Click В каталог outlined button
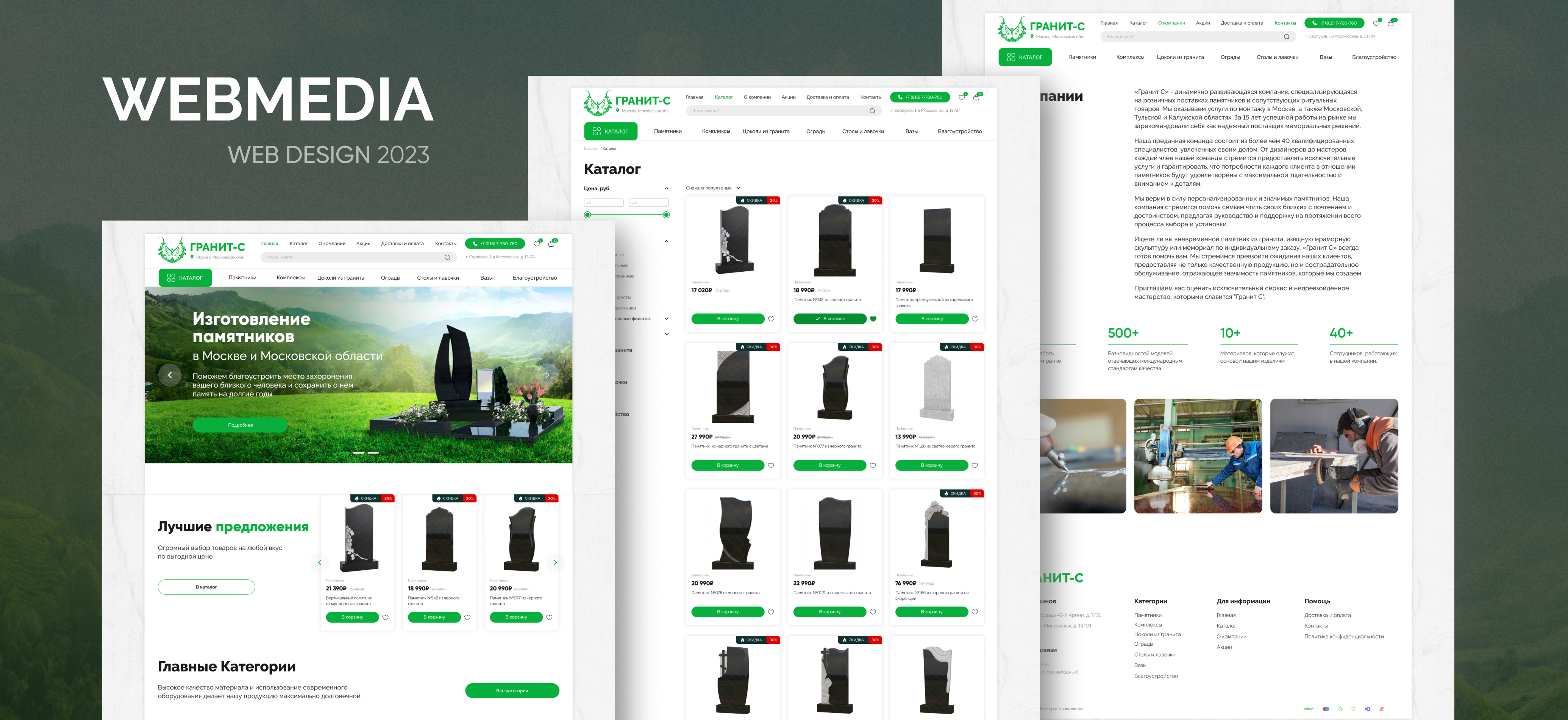The image size is (1568, 720). 206,587
